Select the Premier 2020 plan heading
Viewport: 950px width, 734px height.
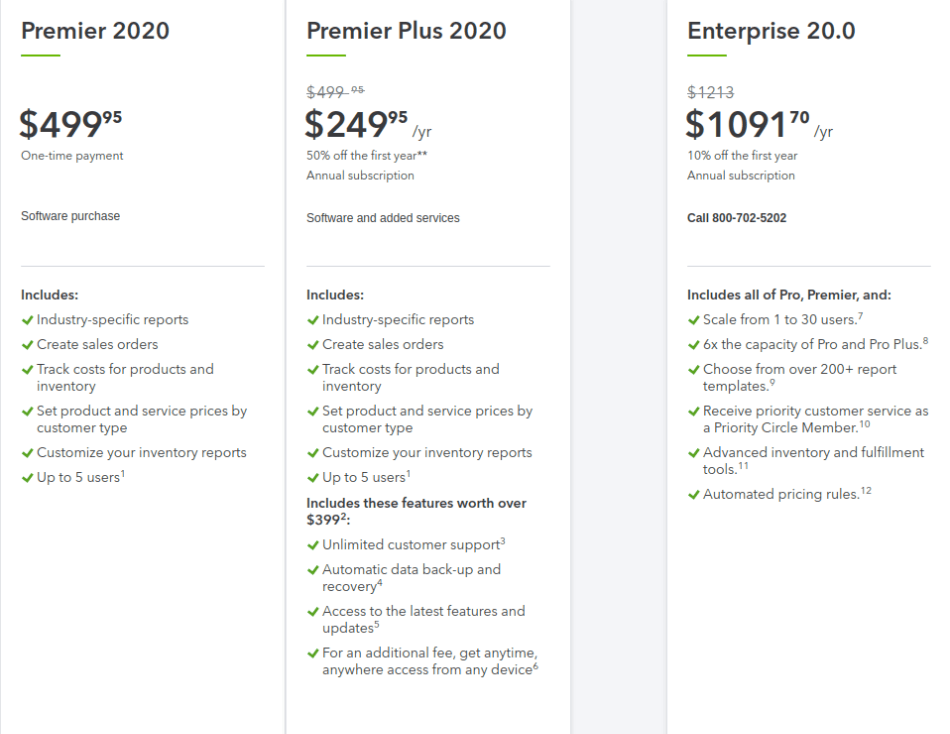coord(95,31)
